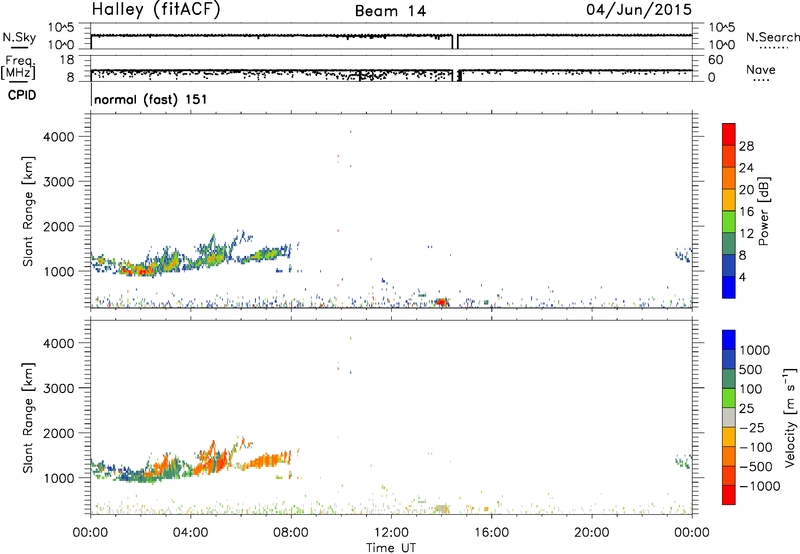
Task: Click the '3000' tick of the power panel
Action: [x=58, y=182]
